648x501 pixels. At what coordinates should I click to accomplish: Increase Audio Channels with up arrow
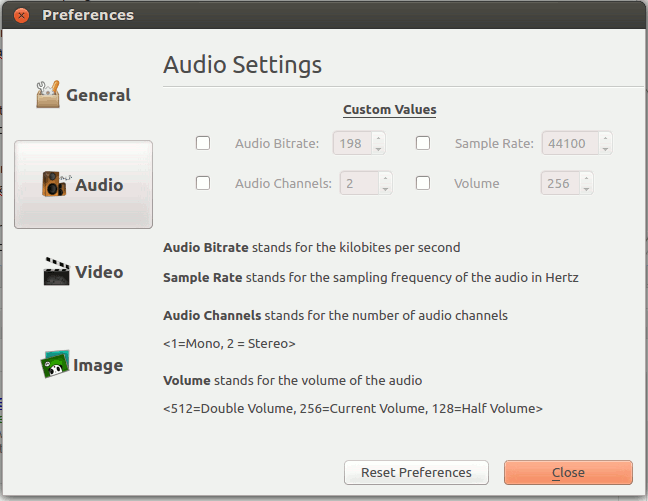pyautogui.click(x=385, y=178)
